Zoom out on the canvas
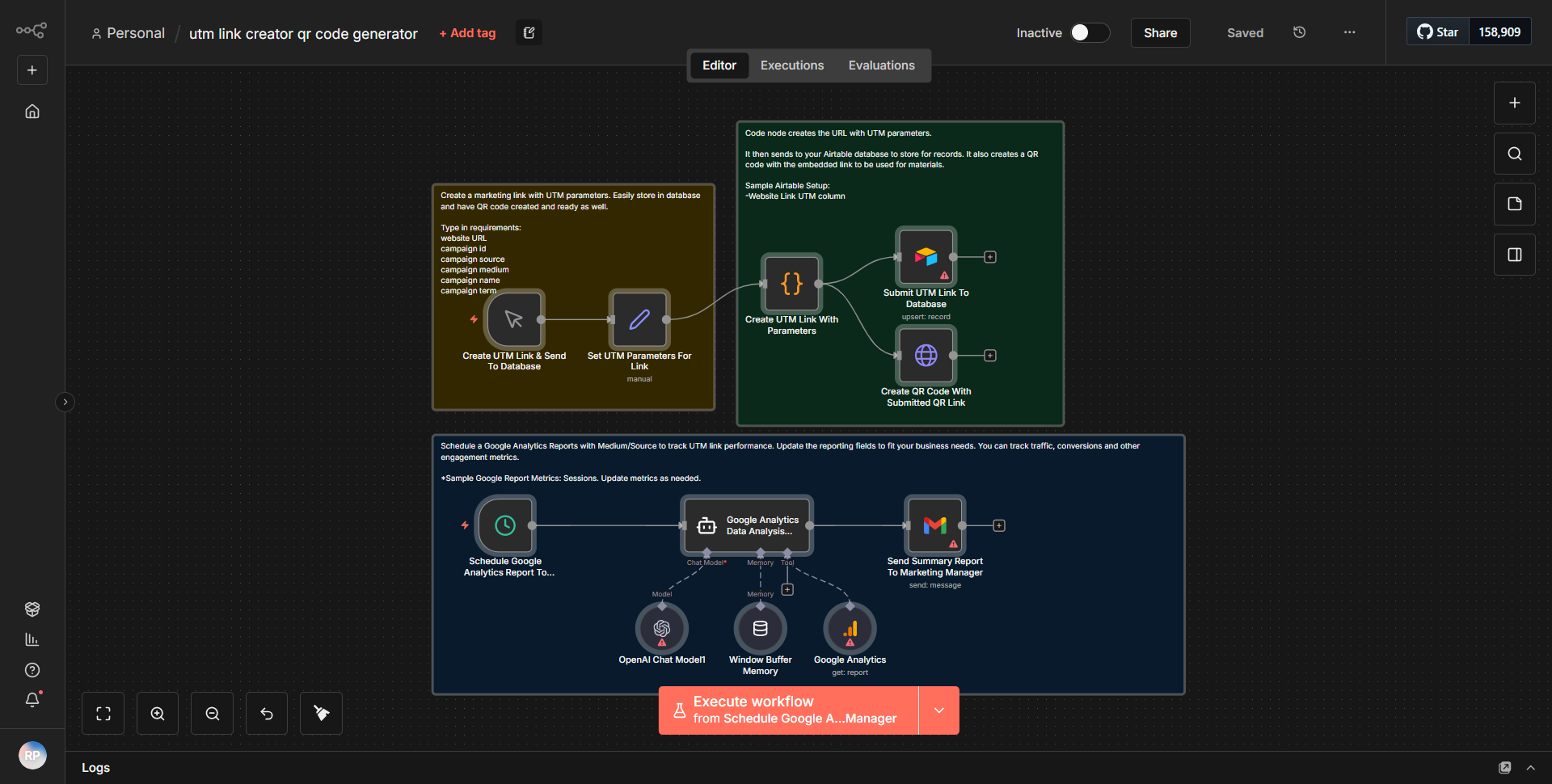Viewport: 1552px width, 784px height. [x=213, y=714]
